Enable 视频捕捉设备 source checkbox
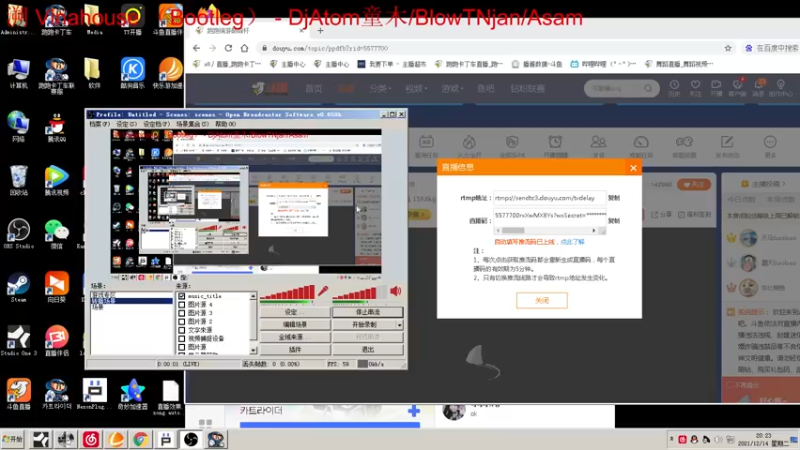The width and height of the screenshot is (800, 450). [x=182, y=338]
